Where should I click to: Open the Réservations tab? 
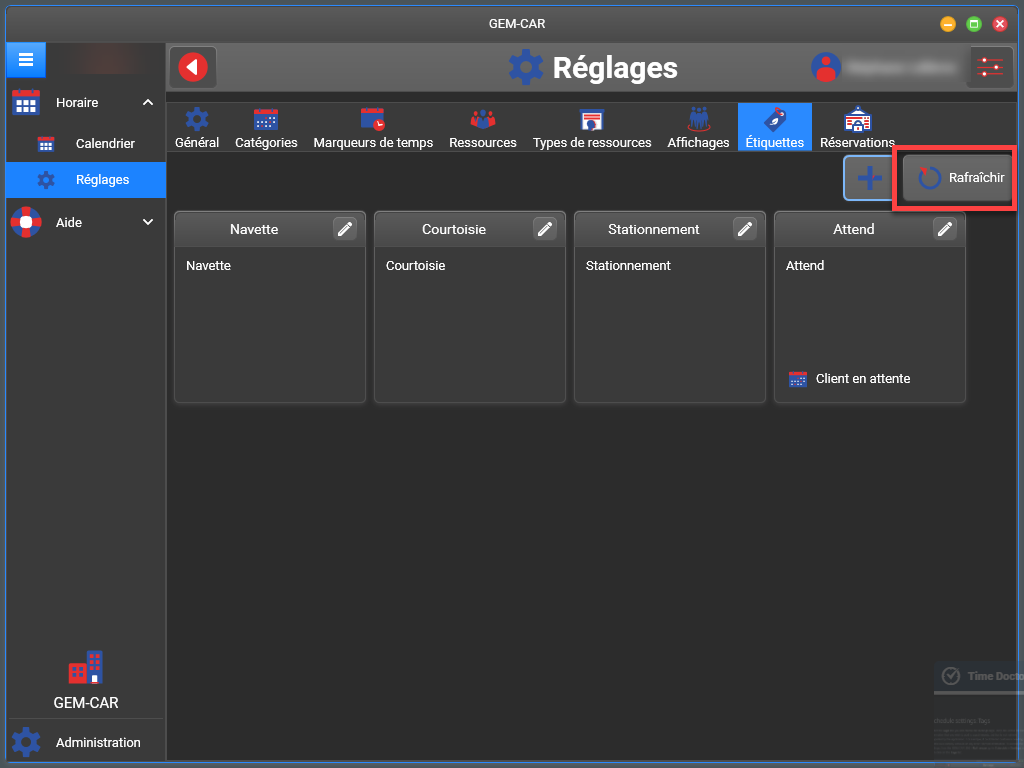point(857,128)
